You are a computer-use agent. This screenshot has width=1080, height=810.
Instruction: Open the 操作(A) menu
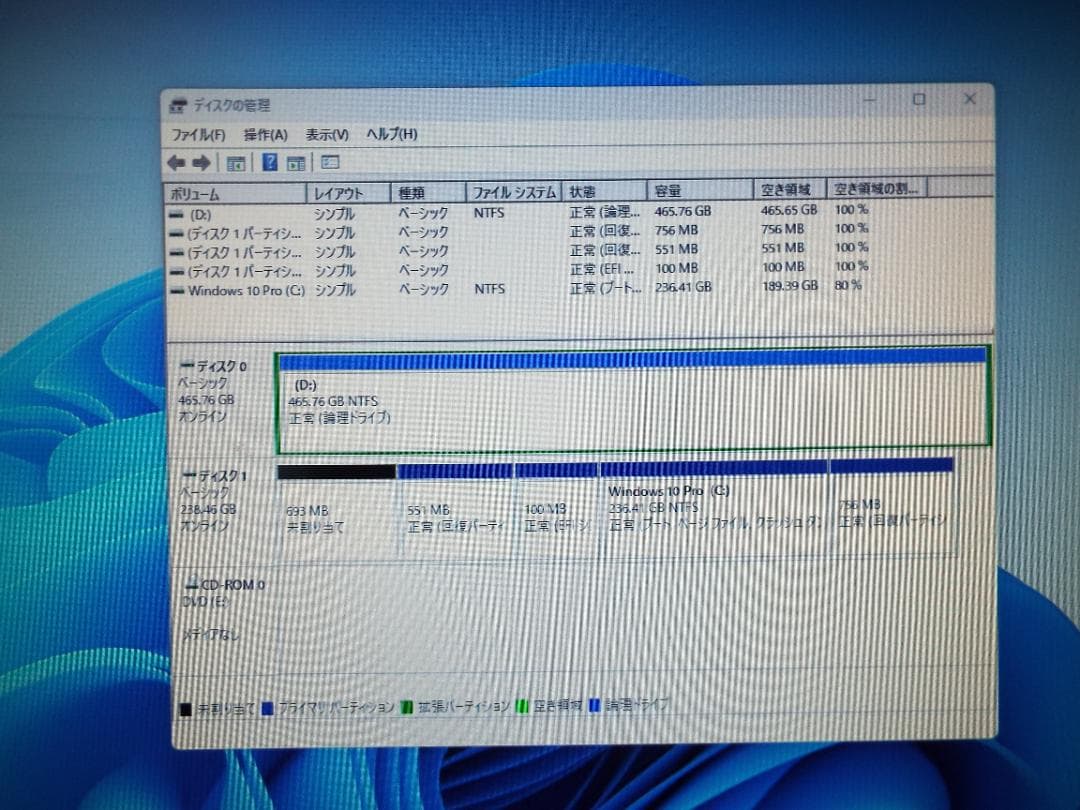click(x=263, y=133)
